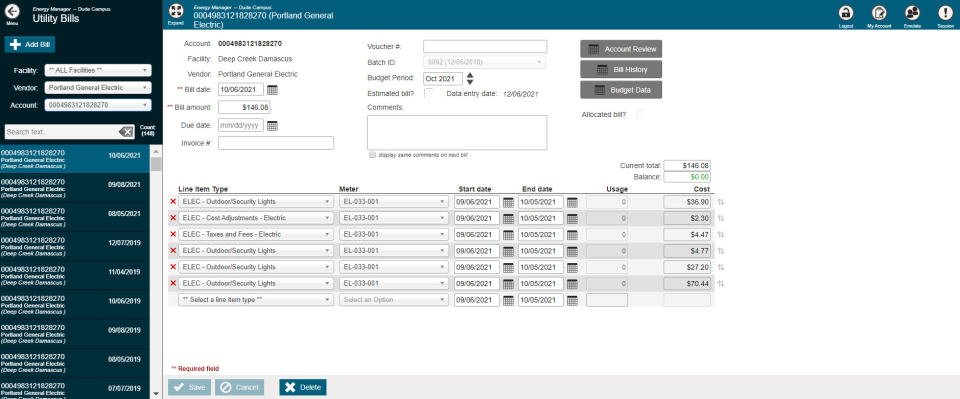Click the Voucher # input field
This screenshot has height=399, width=960.
coord(484,47)
